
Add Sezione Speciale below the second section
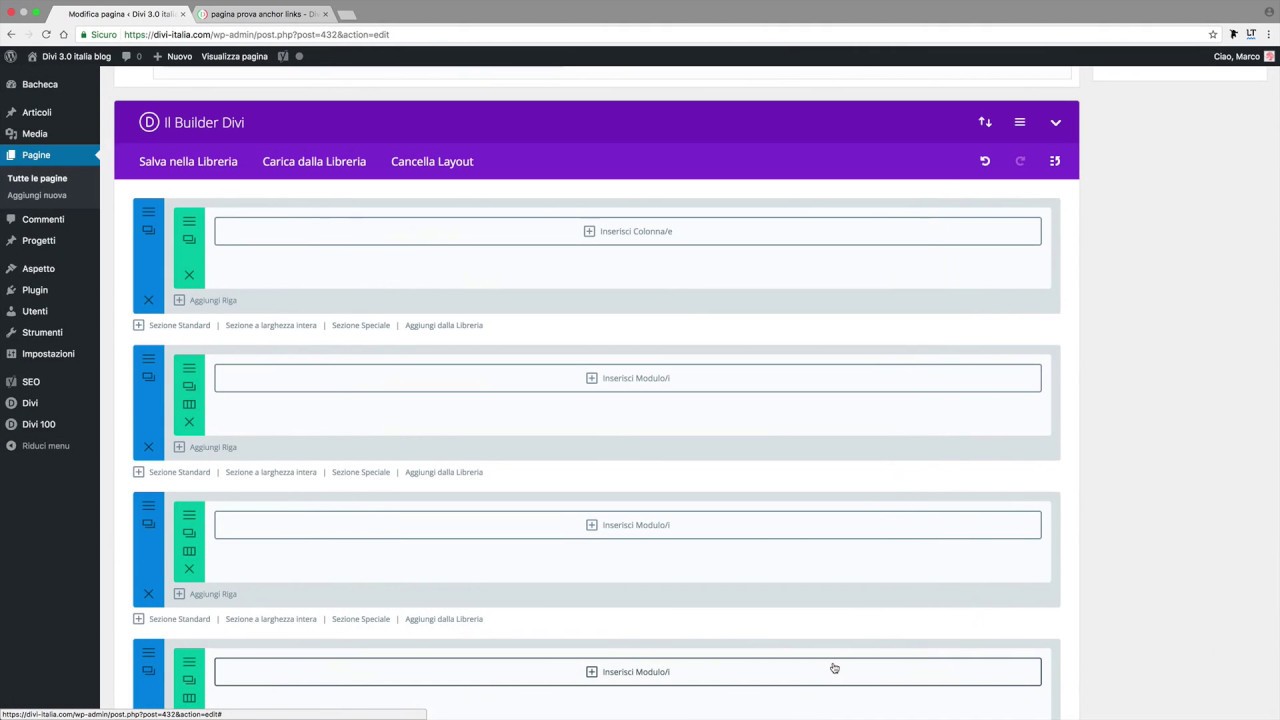361,472
